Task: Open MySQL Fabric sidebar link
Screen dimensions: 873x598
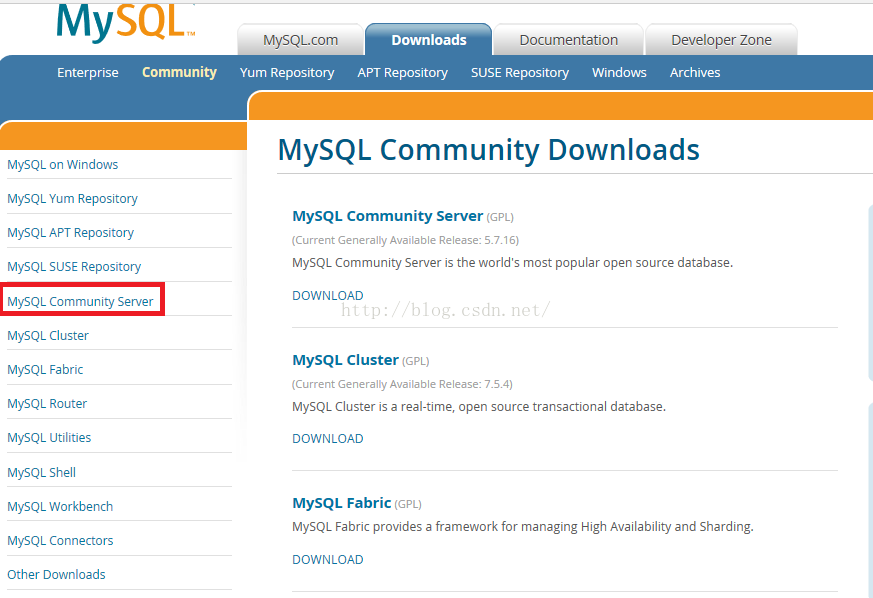Action: 45,370
